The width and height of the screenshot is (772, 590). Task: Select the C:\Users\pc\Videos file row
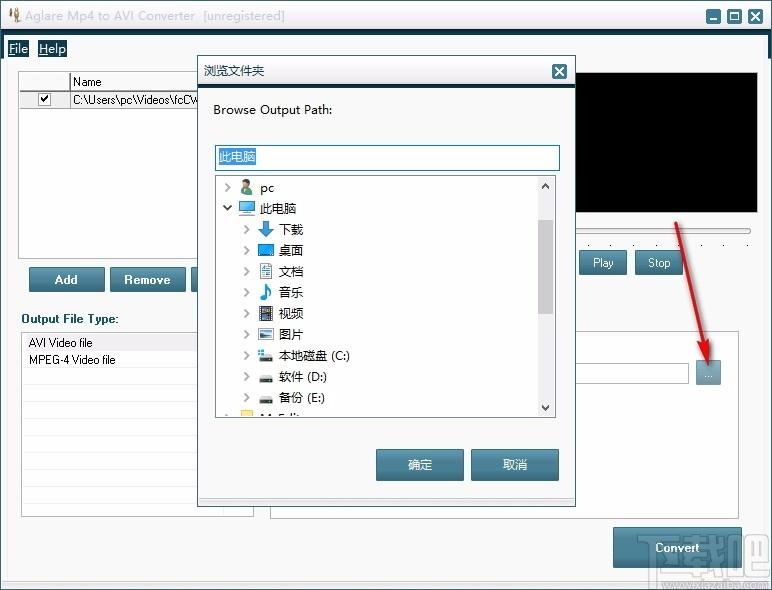(x=108, y=99)
